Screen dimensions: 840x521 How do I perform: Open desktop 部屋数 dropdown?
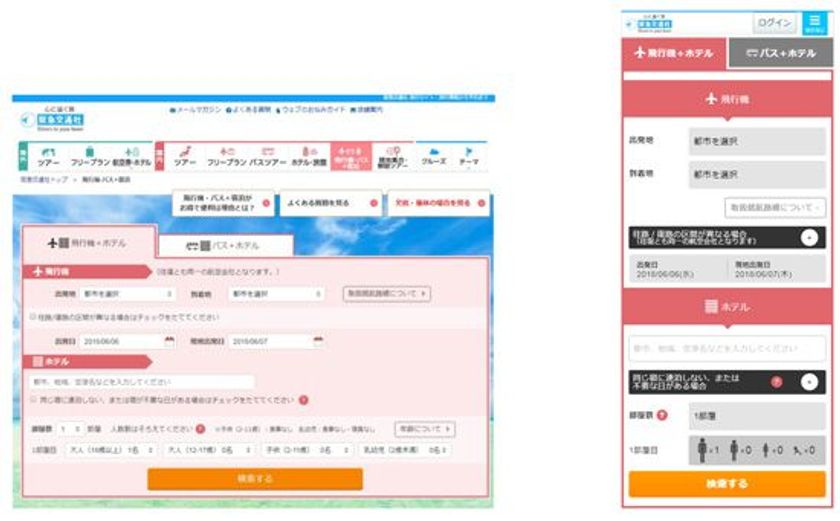pyautogui.click(x=70, y=429)
